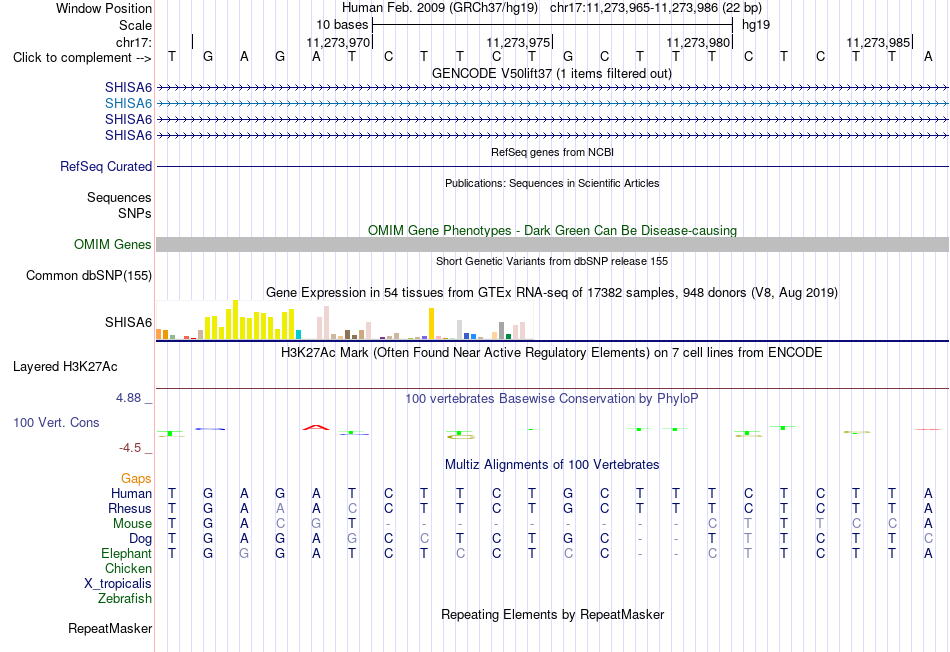Click the orange "Gaps" label
The width and height of the screenshot is (950, 652).
136,479
